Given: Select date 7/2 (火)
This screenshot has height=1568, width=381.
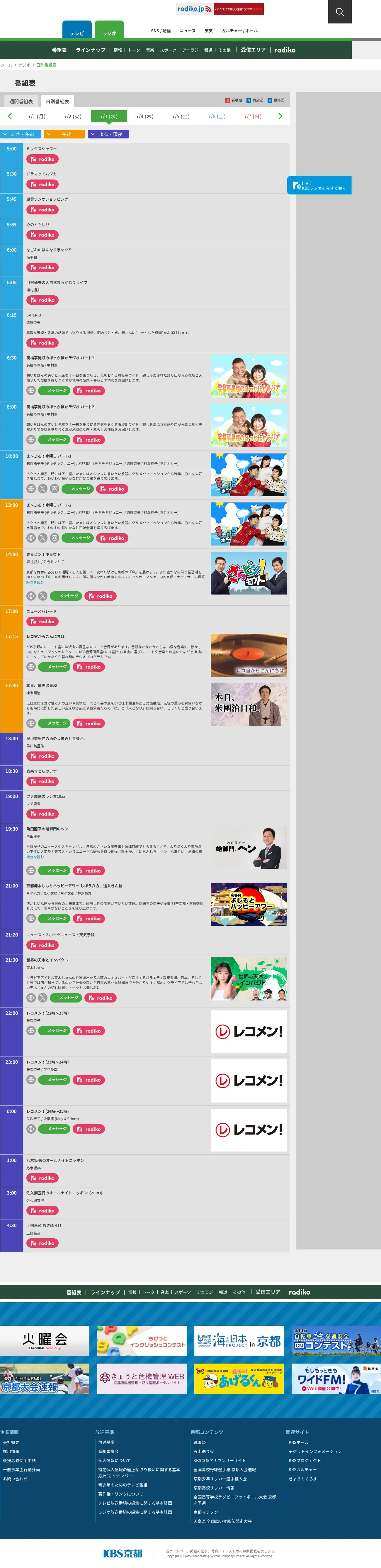Looking at the screenshot, I should pyautogui.click(x=72, y=116).
